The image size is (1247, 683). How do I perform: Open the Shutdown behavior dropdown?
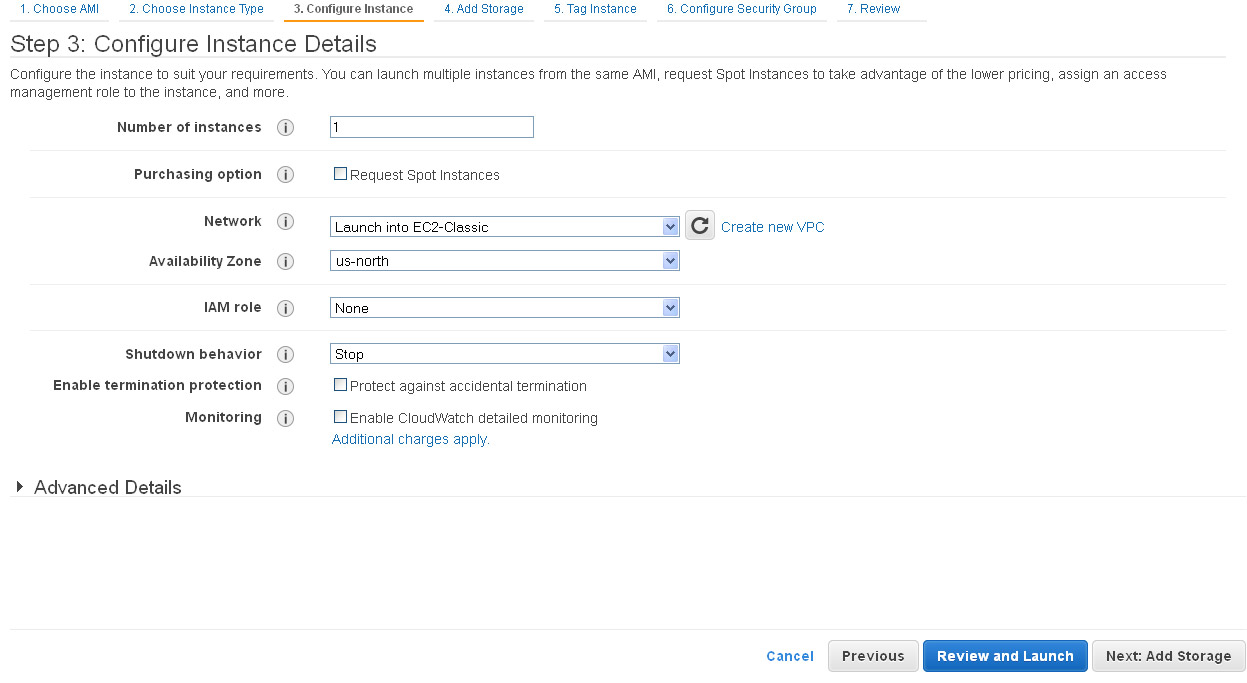(505, 354)
